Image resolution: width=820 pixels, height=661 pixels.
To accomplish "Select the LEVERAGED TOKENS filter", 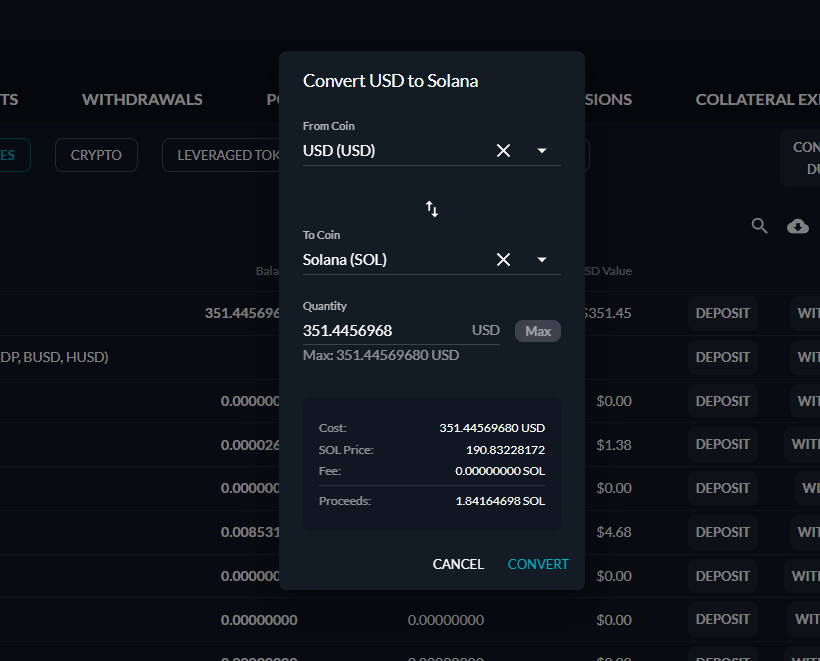I will pyautogui.click(x=221, y=155).
